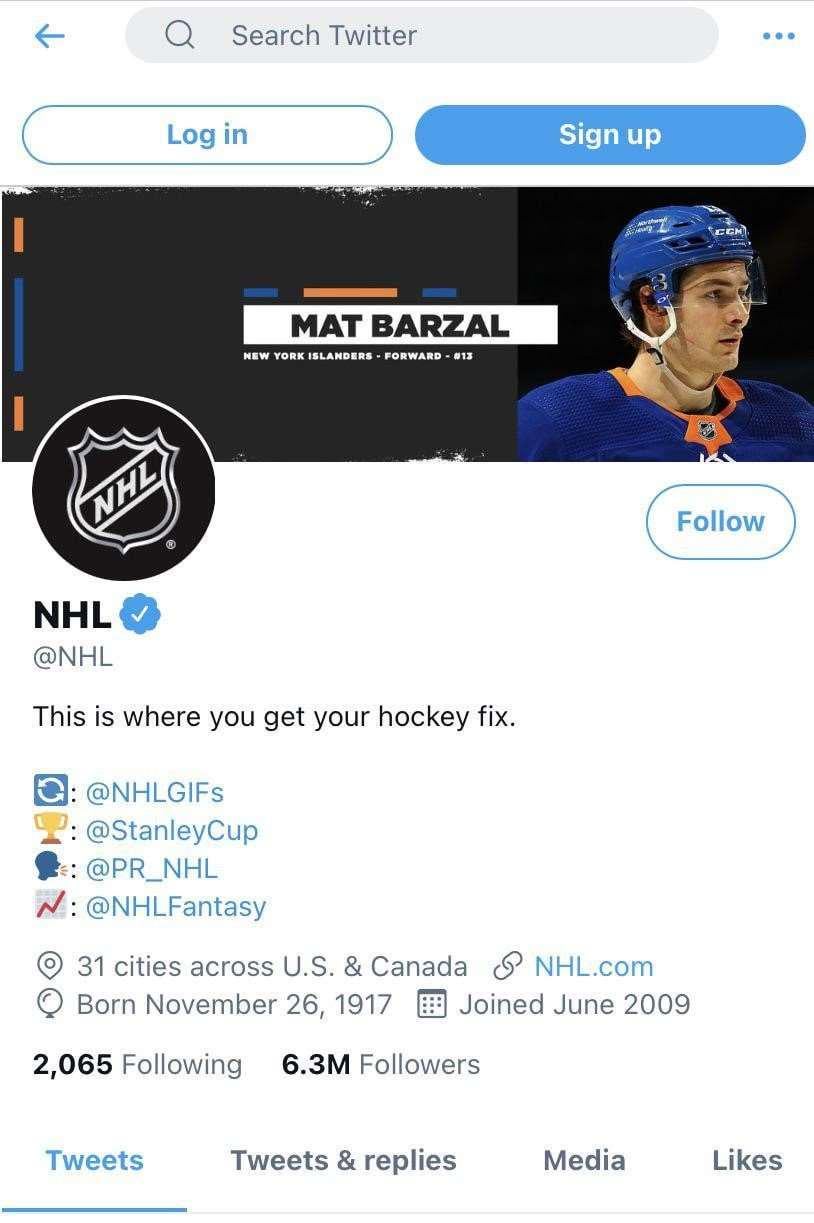The width and height of the screenshot is (814, 1223).
Task: Open the @StanleyCup mention link
Action: coord(171,830)
